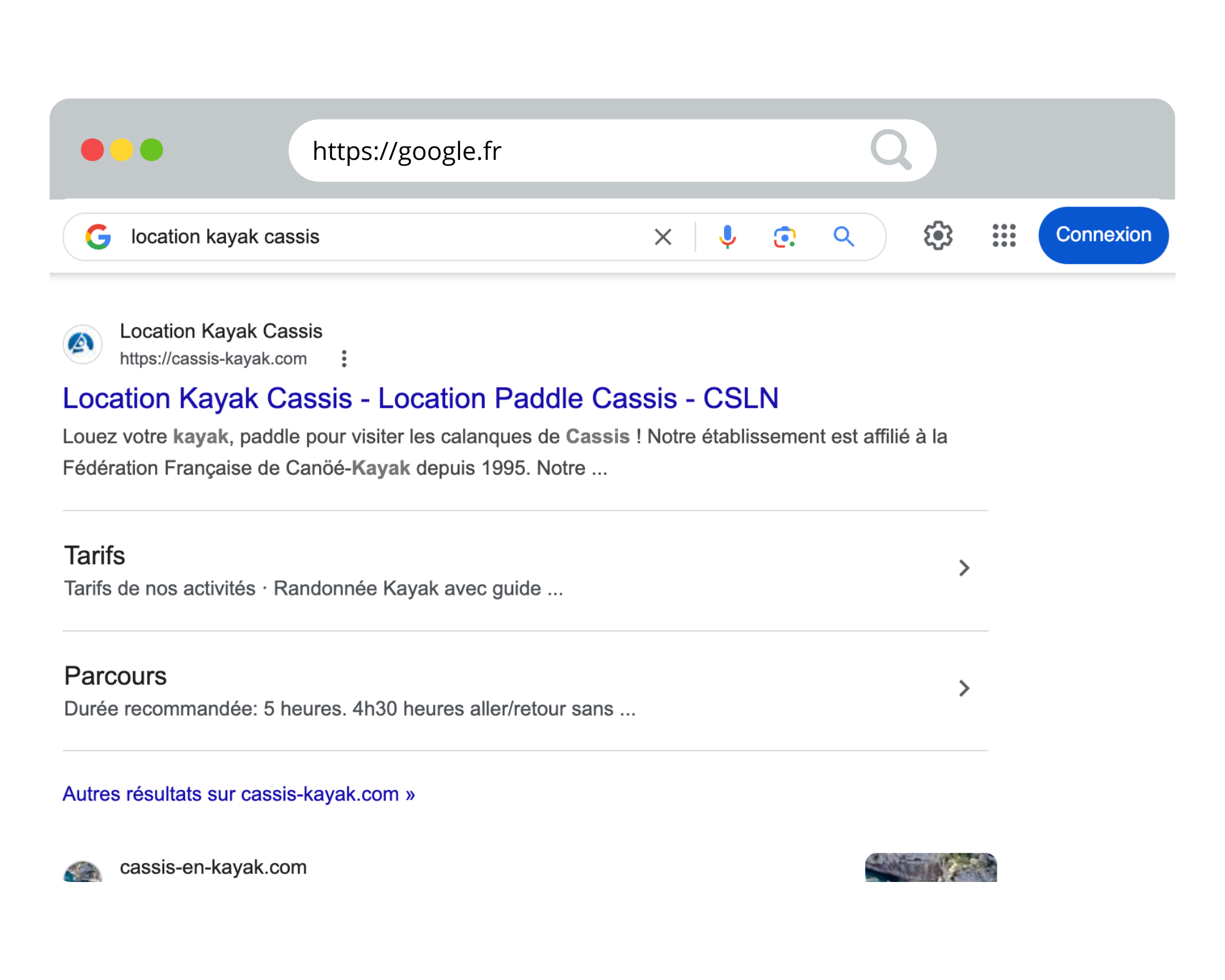Expand the Tarifs chevron arrow
1225x980 pixels.
pos(964,568)
